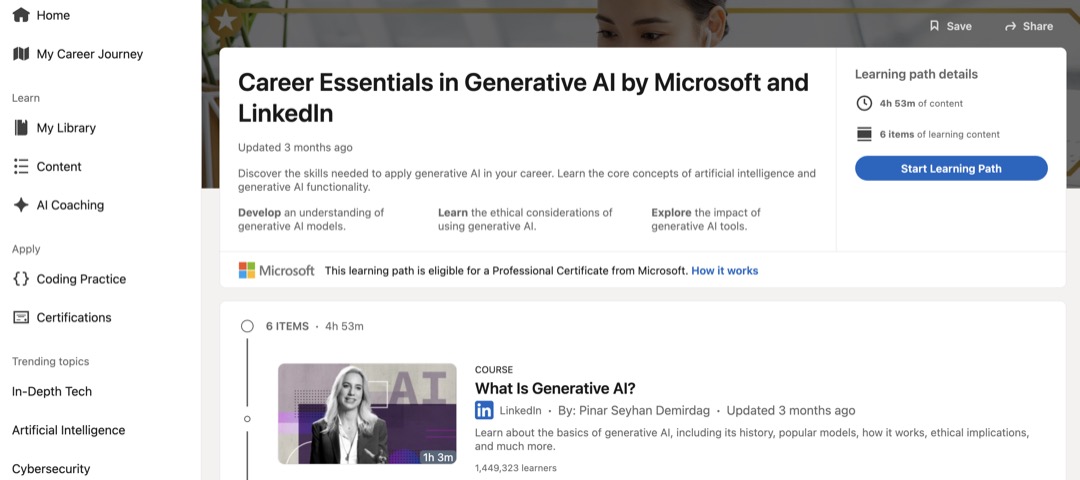Click the Certifications certificate icon

click(21, 317)
